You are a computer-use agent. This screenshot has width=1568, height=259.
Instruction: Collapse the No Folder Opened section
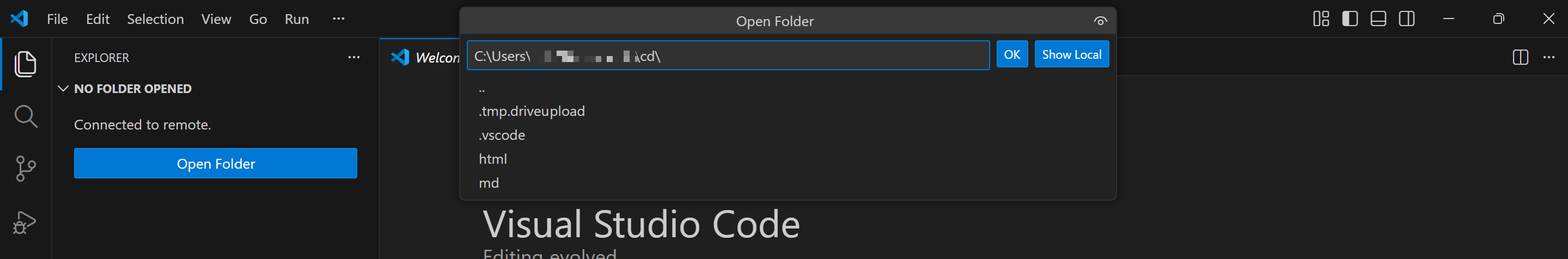pos(63,89)
